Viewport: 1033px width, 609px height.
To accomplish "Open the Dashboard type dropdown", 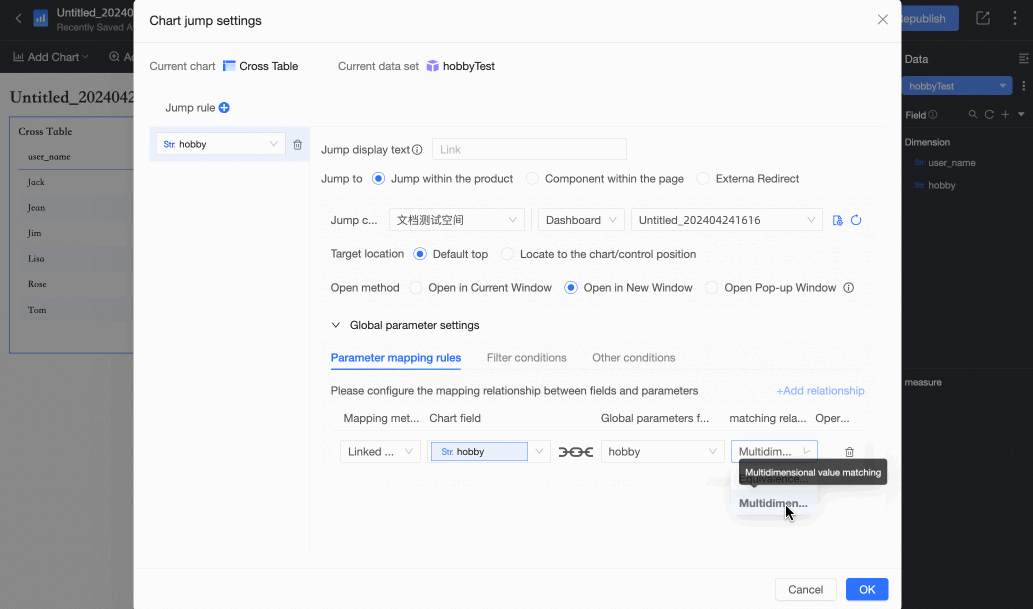I will click(580, 220).
